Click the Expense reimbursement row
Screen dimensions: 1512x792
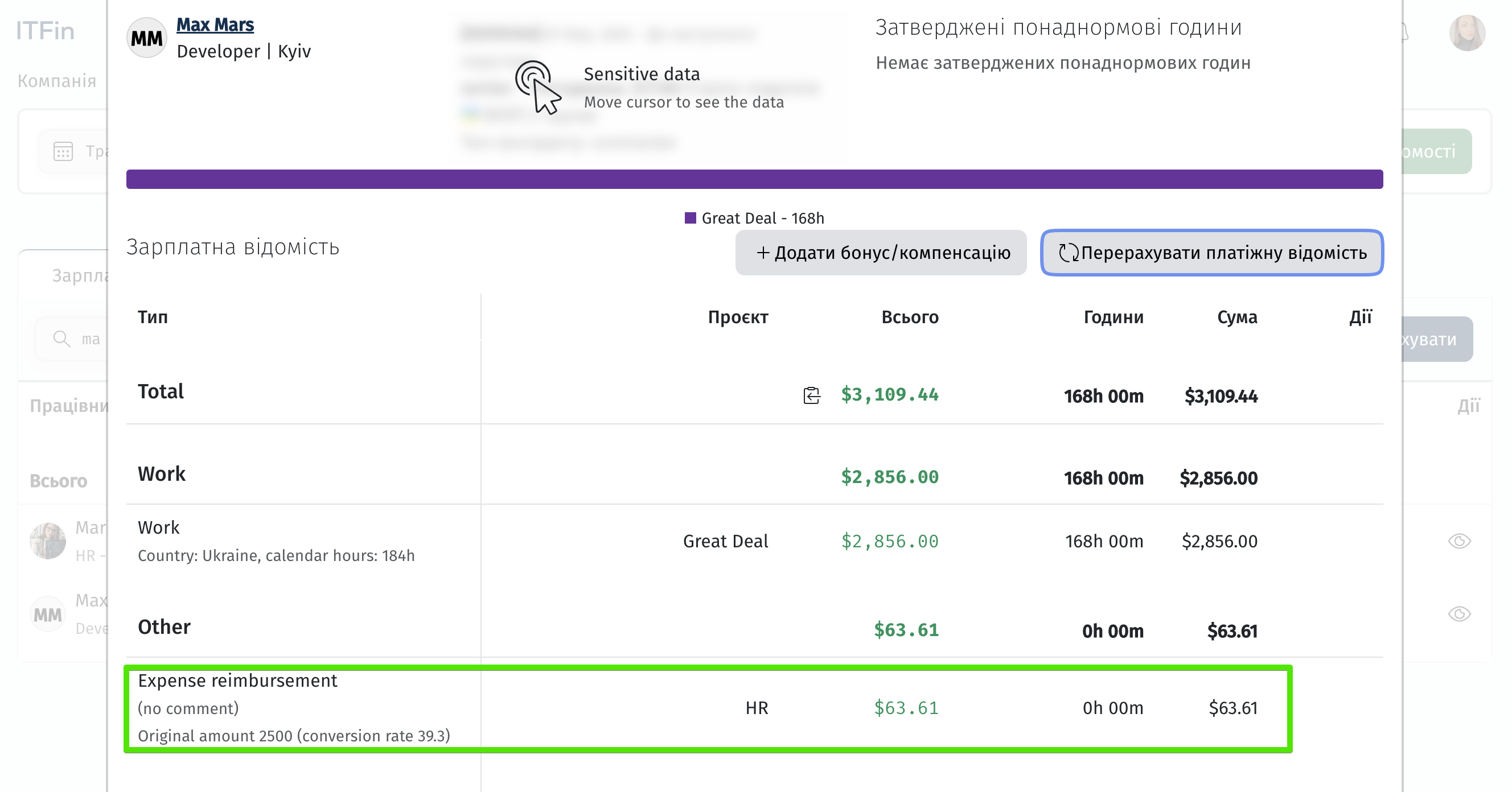pos(707,708)
